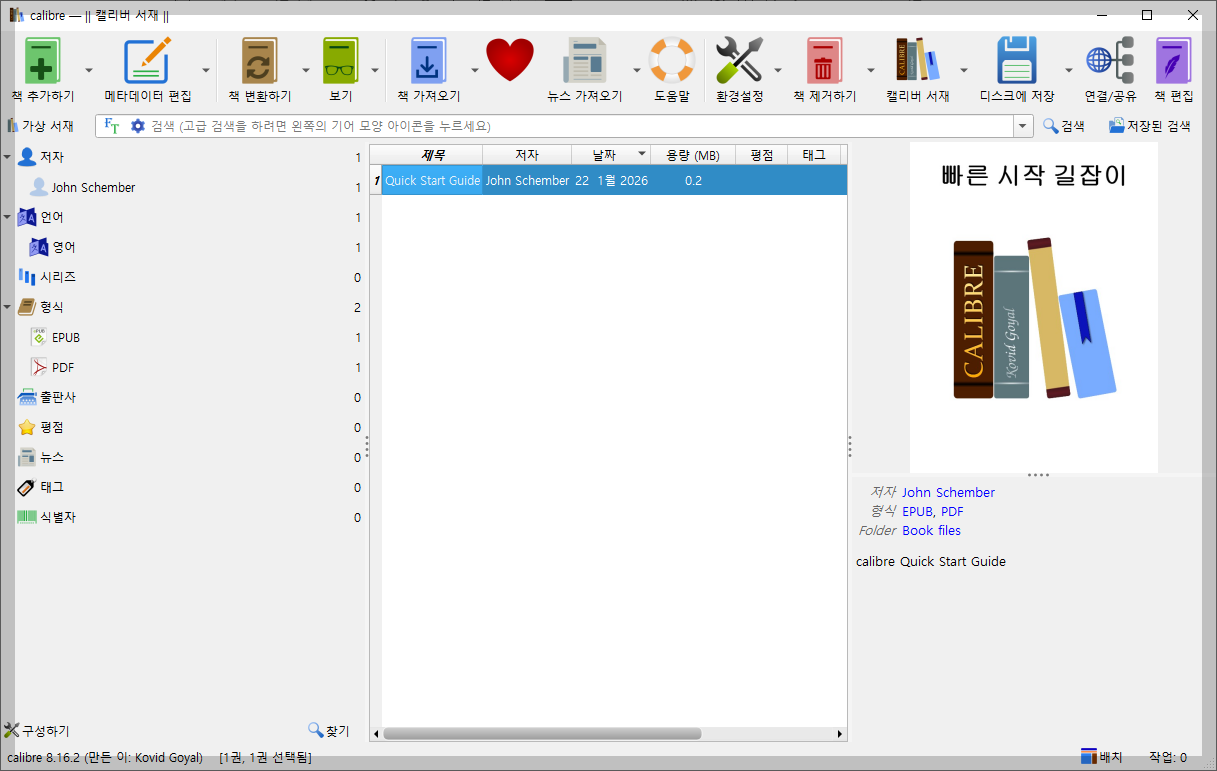Sort by 태그 (Tags) column header
This screenshot has height=771, width=1217.
[x=814, y=154]
